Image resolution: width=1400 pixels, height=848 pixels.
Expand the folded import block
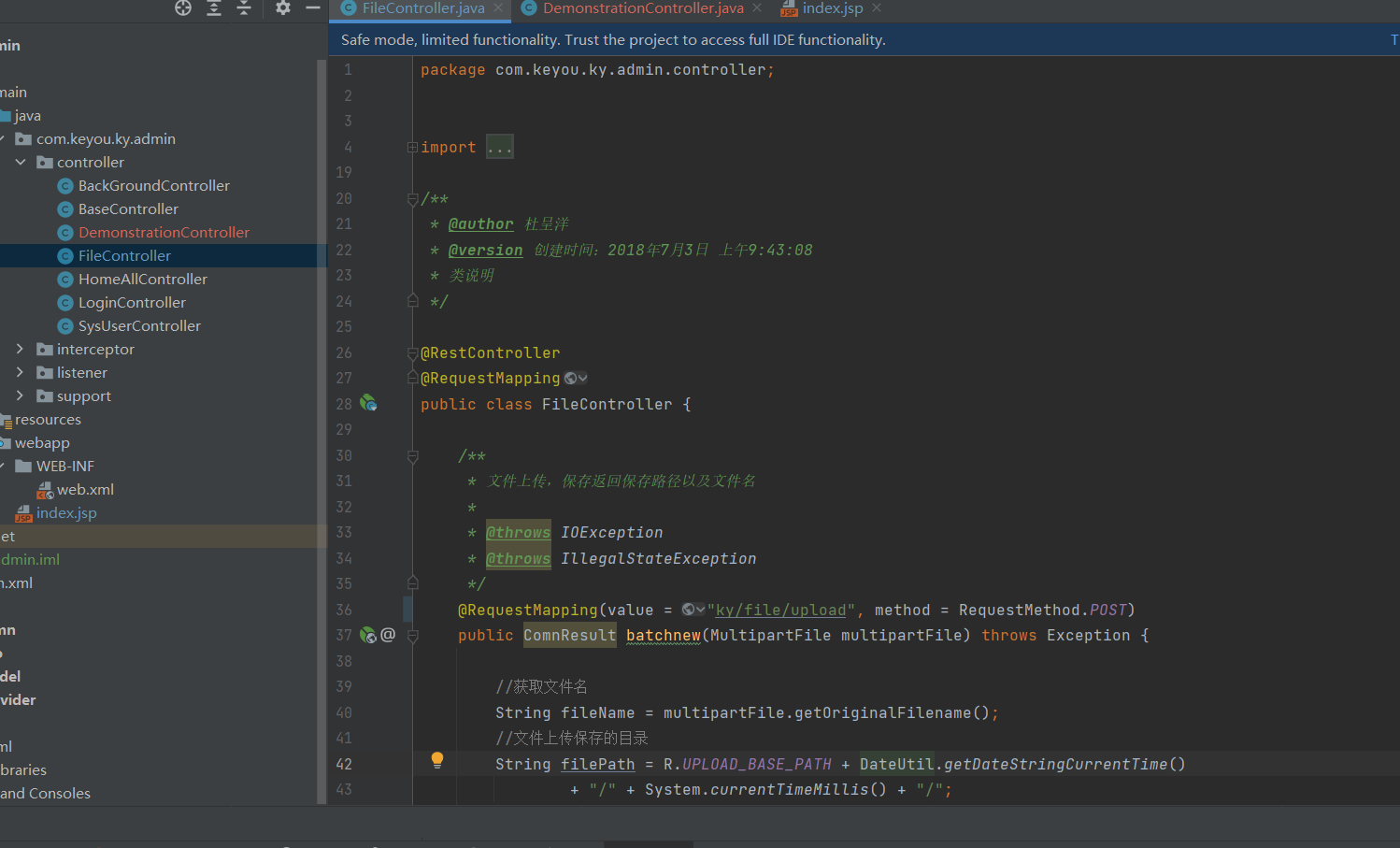[412, 147]
